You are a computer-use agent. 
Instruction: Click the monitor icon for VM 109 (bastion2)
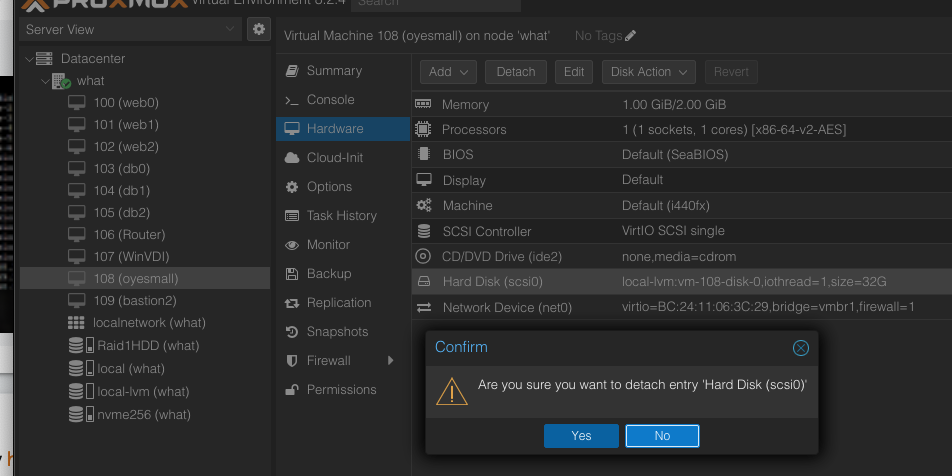[76, 300]
